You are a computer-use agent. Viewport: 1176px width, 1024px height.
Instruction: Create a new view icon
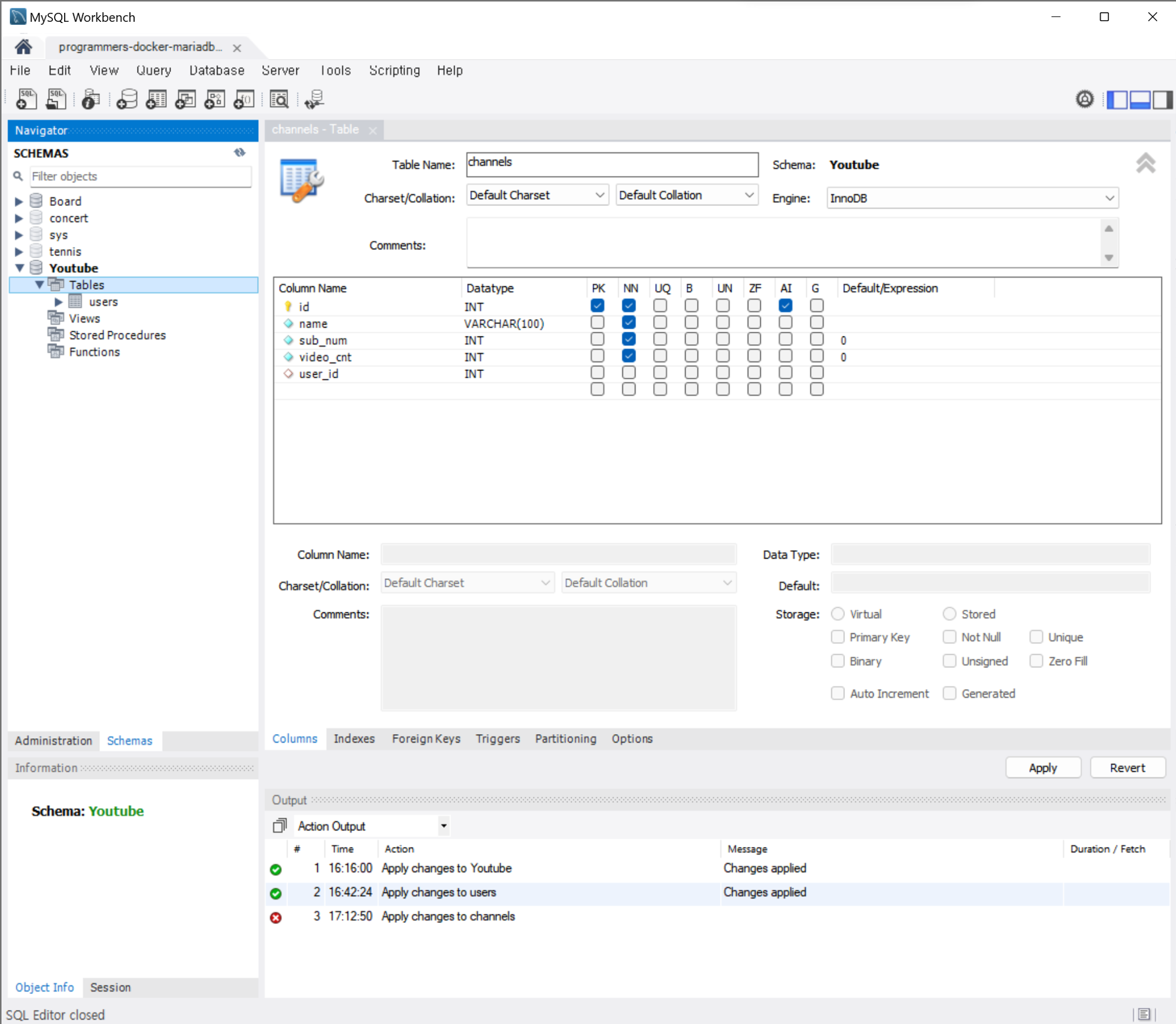tap(185, 99)
